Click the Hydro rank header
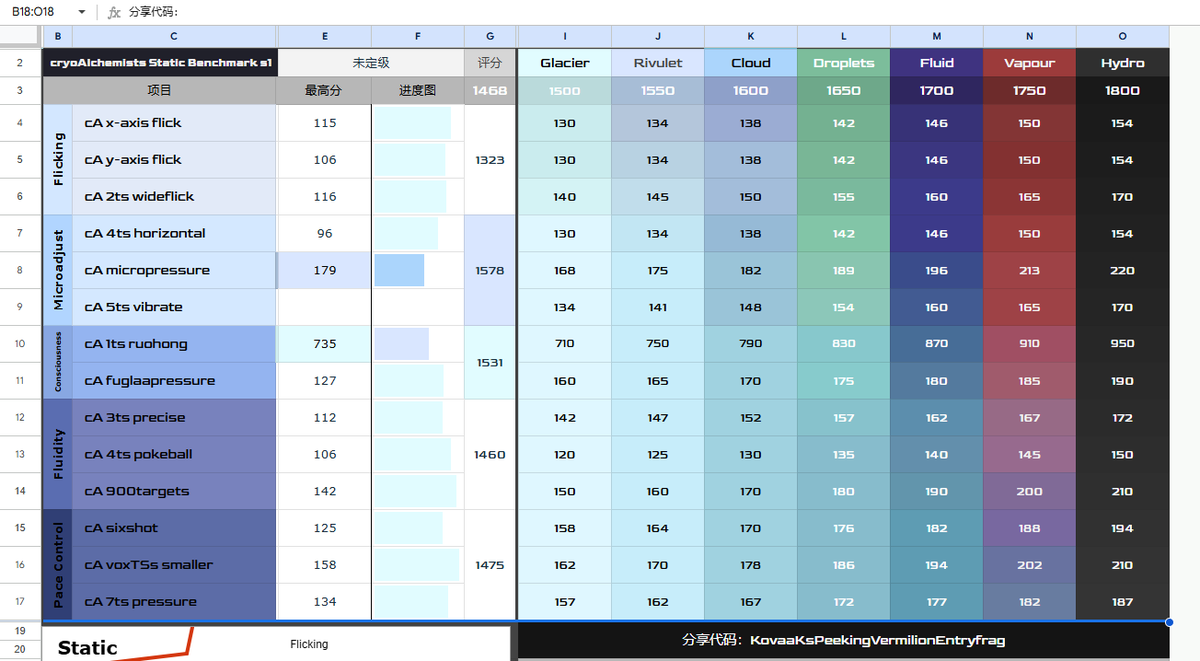1200x661 pixels. [1122, 62]
